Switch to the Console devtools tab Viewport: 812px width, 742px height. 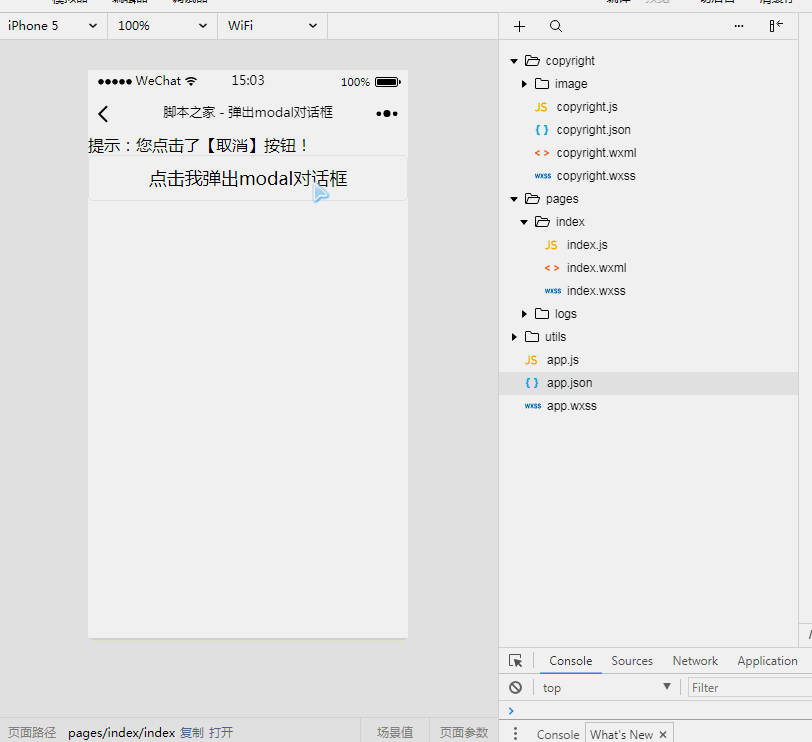click(571, 661)
